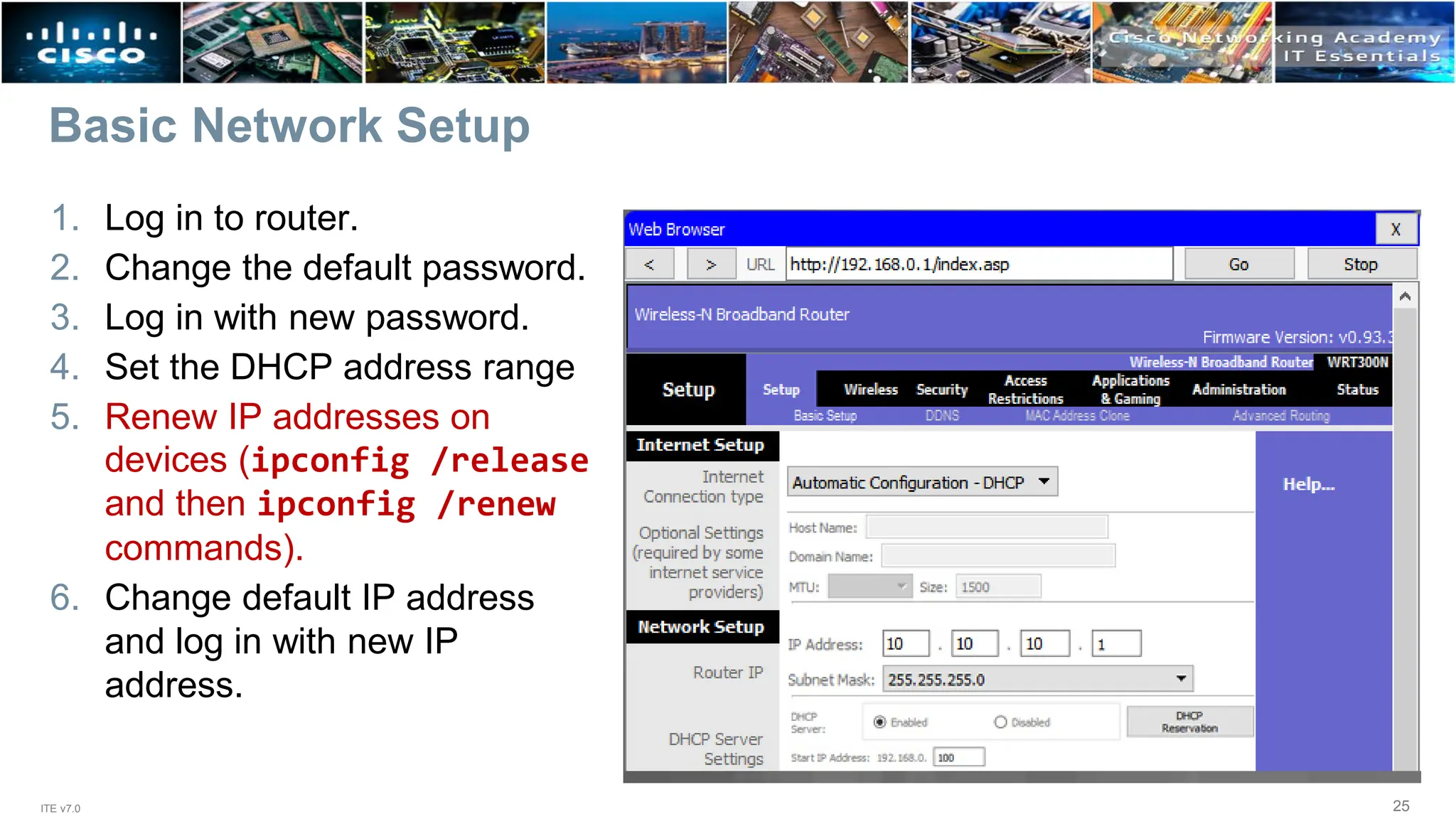
Task: Click the DHCP Reservation button
Action: [x=1189, y=722]
